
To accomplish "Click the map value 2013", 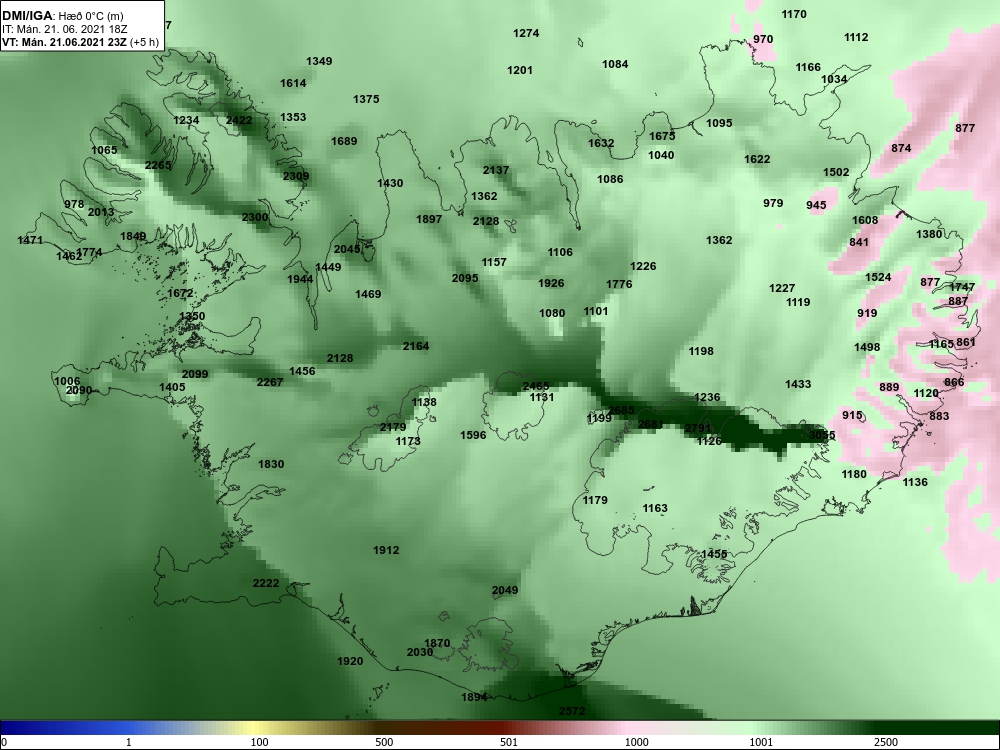I will pos(101,212).
